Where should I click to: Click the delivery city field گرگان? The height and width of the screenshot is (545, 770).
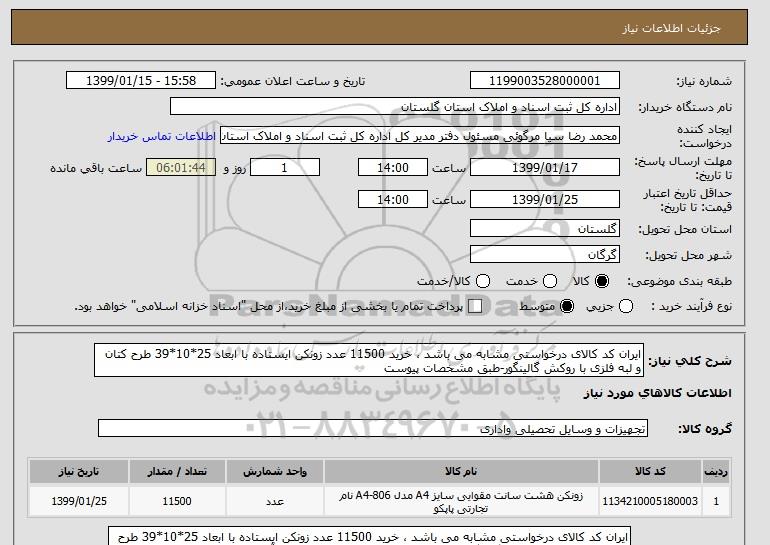[545, 254]
